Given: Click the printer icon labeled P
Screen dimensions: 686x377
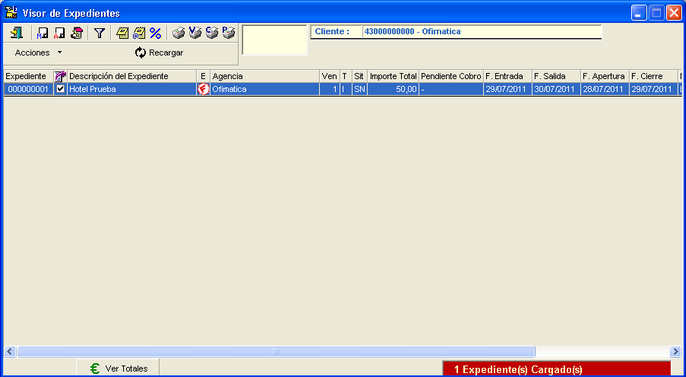Looking at the screenshot, I should (228, 33).
